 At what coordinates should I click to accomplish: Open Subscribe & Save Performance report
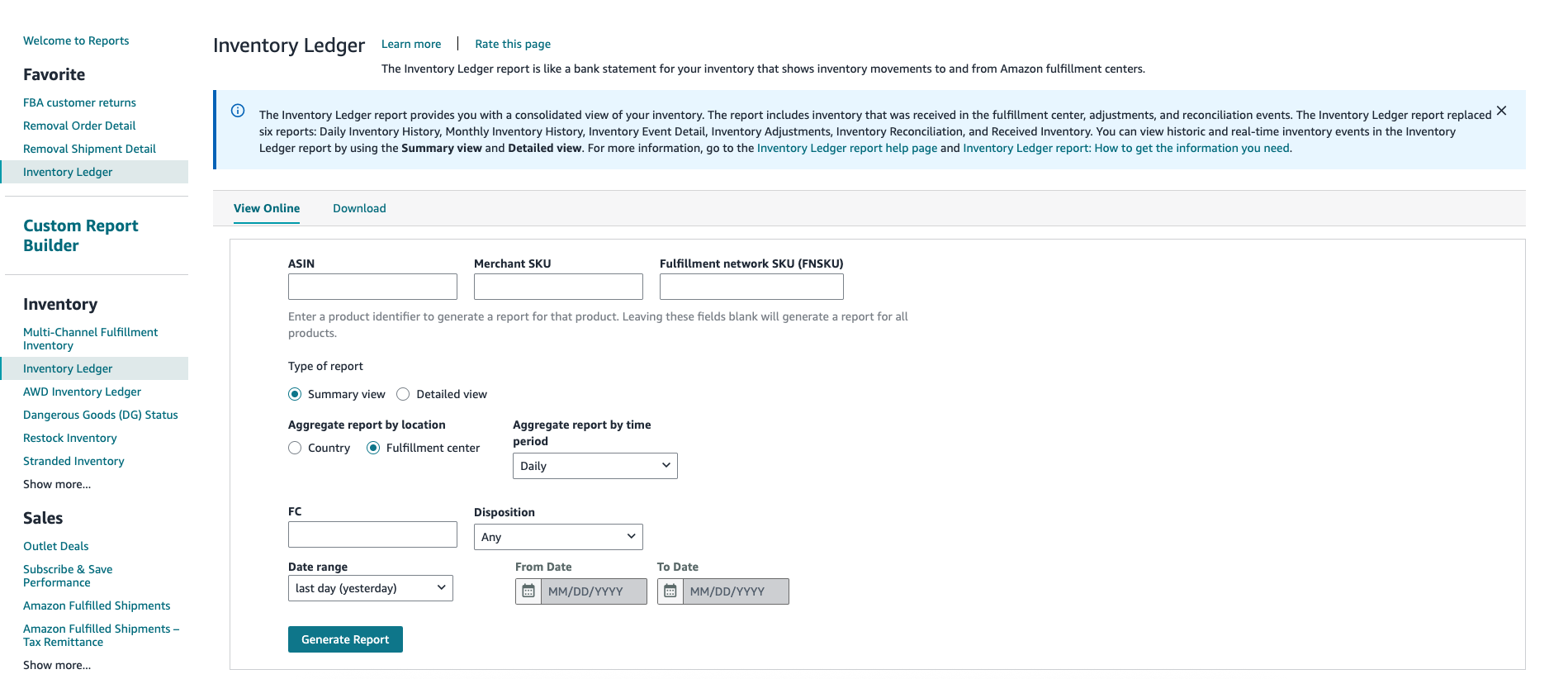pyautogui.click(x=68, y=576)
